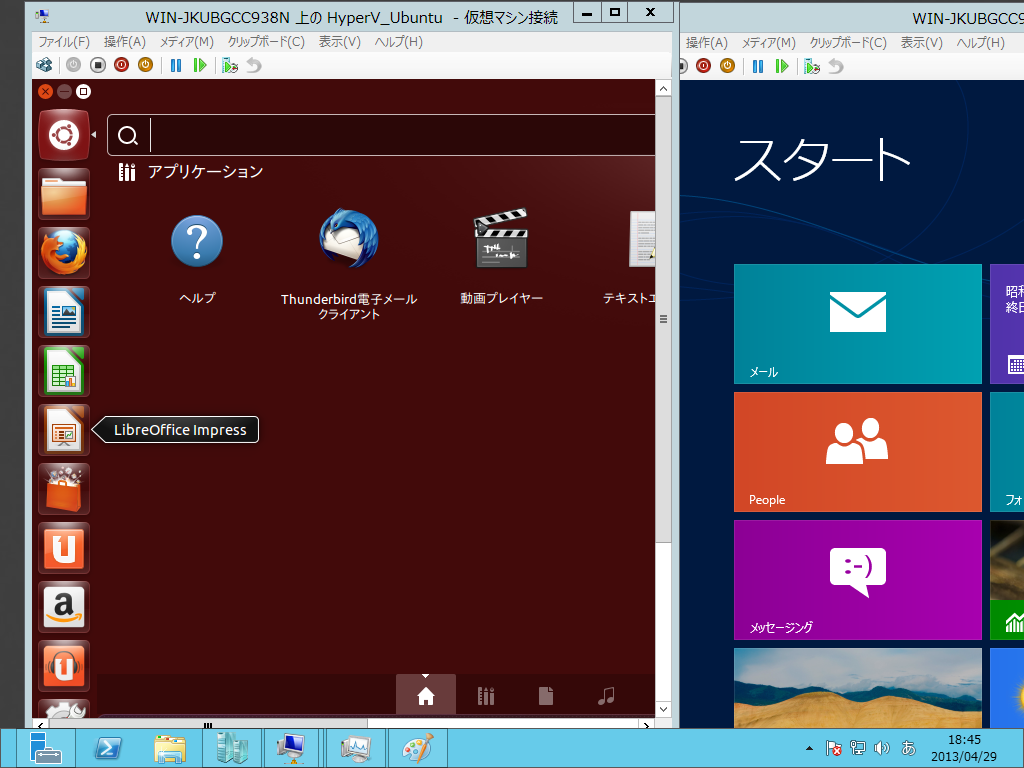Click the Action Center flag tray icon
This screenshot has height=768, width=1024.
pos(833,748)
